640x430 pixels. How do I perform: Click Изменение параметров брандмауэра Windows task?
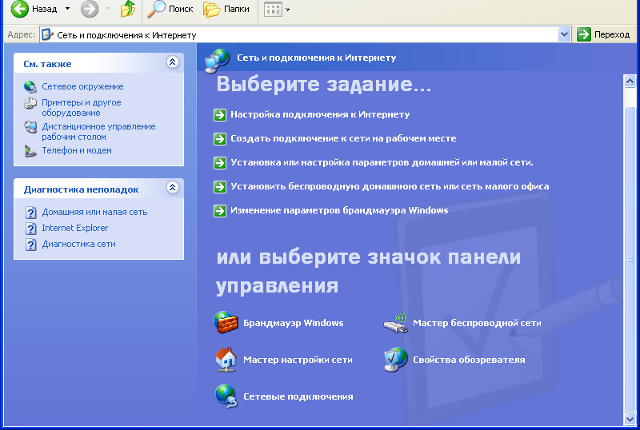coord(338,210)
